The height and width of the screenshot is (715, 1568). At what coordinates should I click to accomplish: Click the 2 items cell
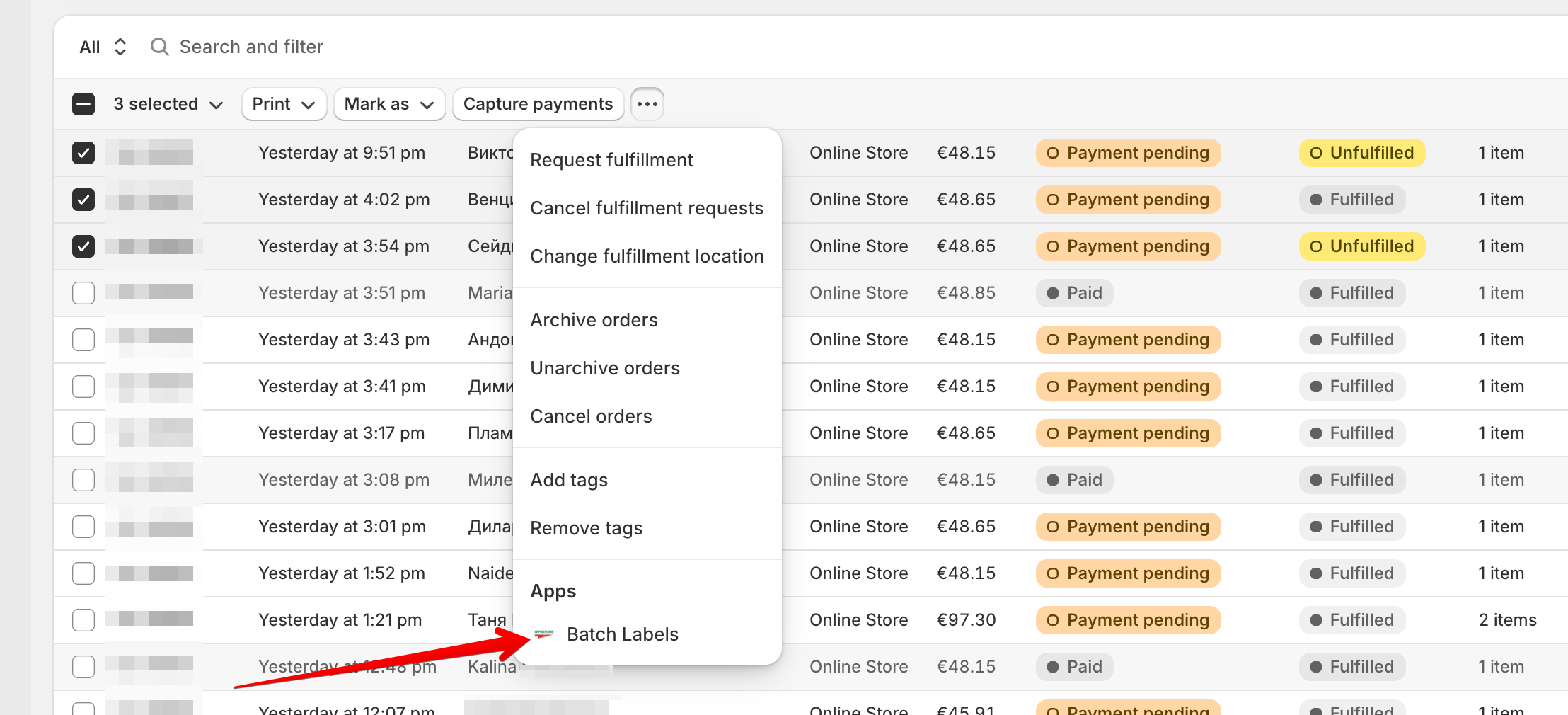pyautogui.click(x=1508, y=620)
